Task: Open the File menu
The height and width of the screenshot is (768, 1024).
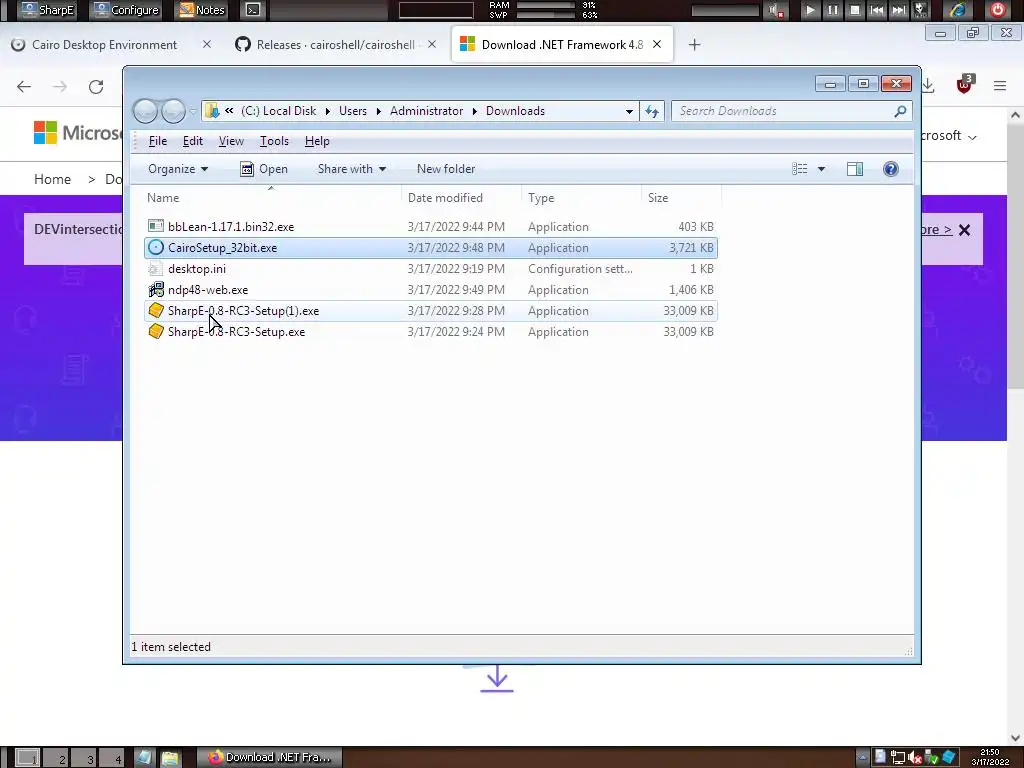Action: (x=157, y=141)
